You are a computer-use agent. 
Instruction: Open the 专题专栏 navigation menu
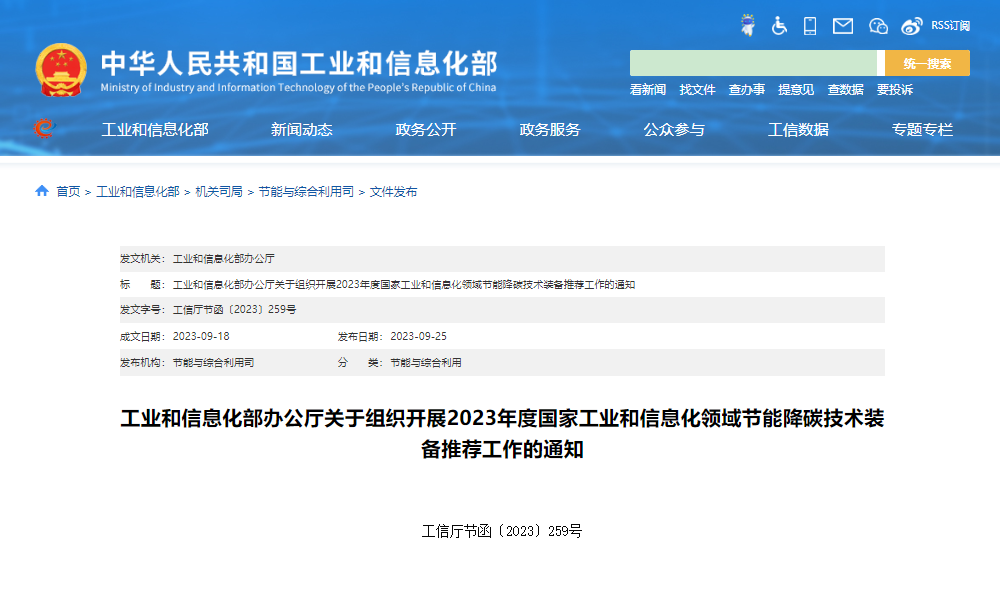click(922, 130)
